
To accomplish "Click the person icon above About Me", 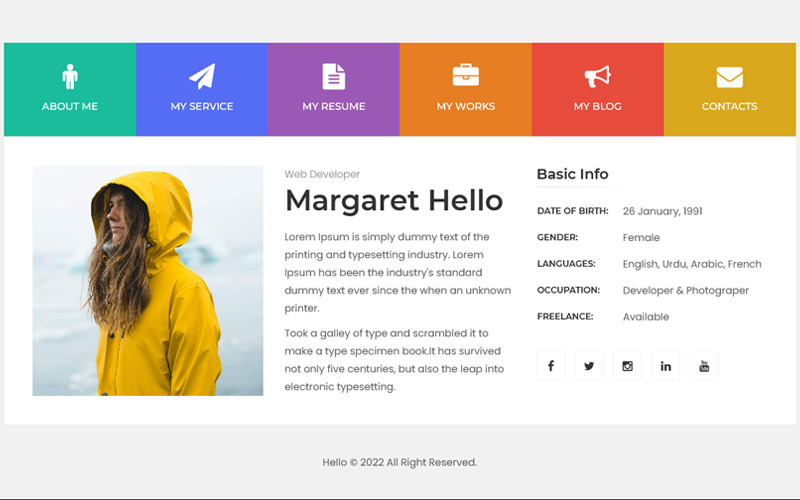I will point(70,77).
